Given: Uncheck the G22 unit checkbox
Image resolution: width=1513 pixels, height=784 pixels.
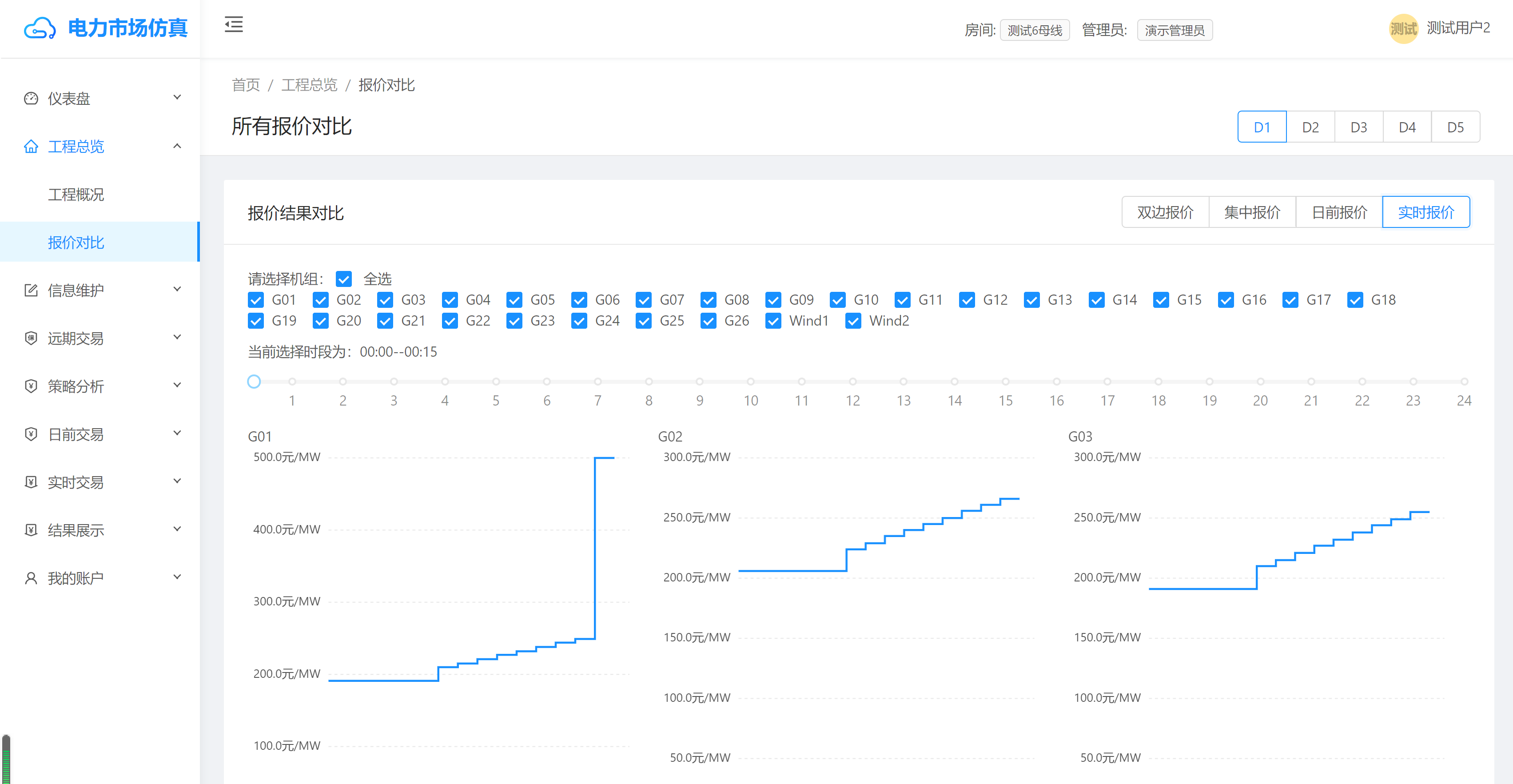Looking at the screenshot, I should [449, 321].
